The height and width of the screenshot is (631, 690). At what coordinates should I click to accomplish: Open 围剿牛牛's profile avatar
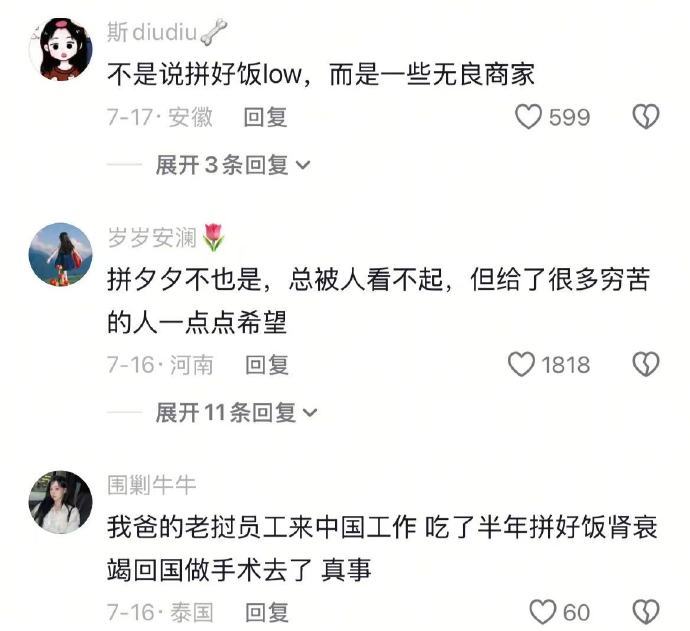point(61,502)
